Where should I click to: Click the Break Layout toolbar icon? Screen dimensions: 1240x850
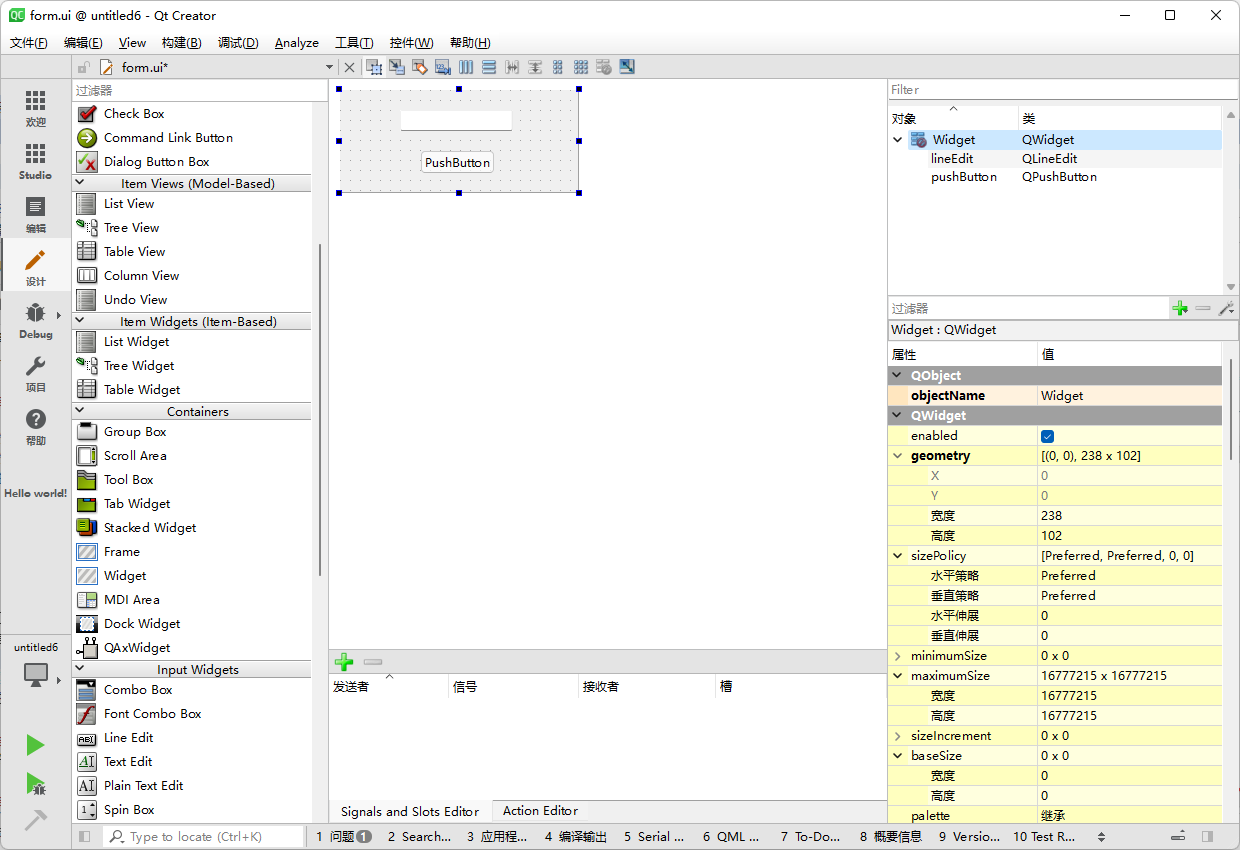tap(604, 67)
